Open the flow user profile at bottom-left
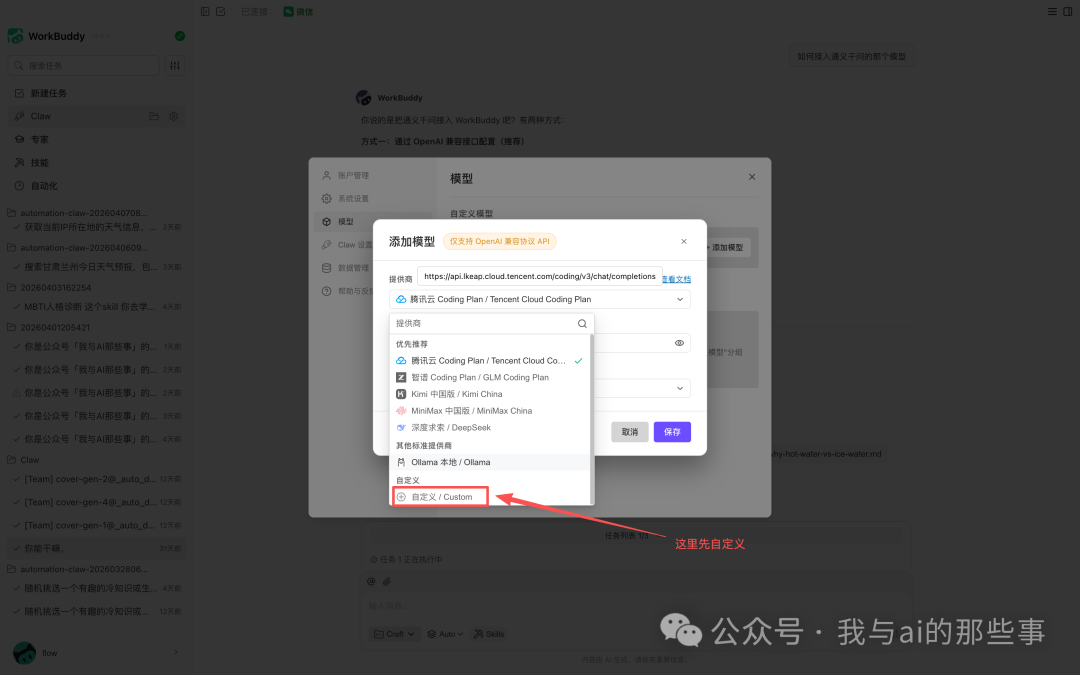1080x675 pixels. pyautogui.click(x=96, y=652)
